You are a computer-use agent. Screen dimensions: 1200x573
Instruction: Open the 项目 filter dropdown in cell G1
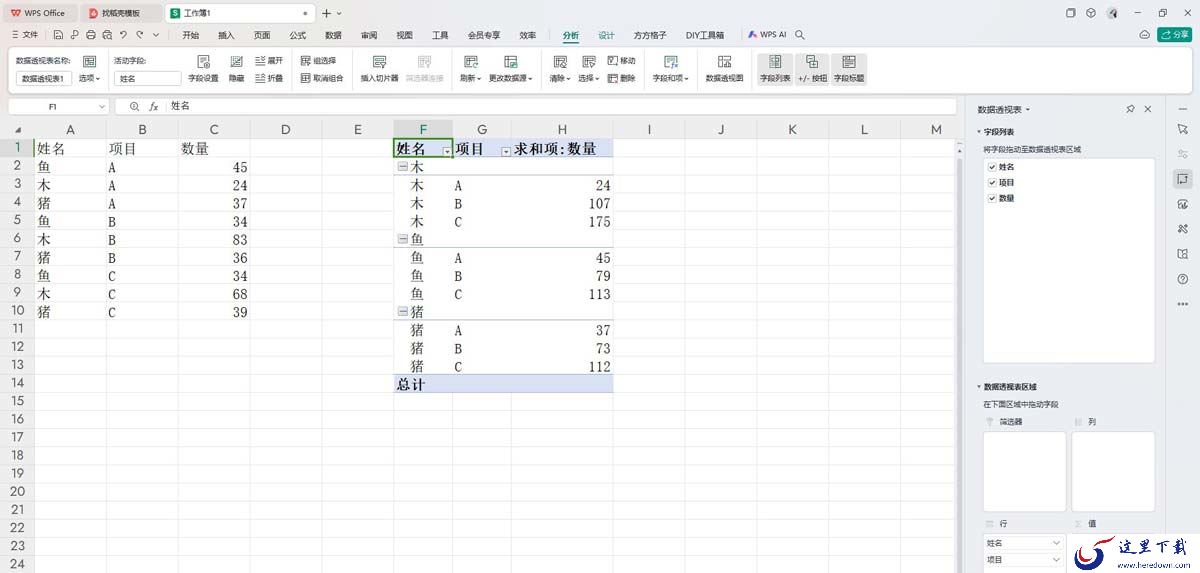coord(505,150)
